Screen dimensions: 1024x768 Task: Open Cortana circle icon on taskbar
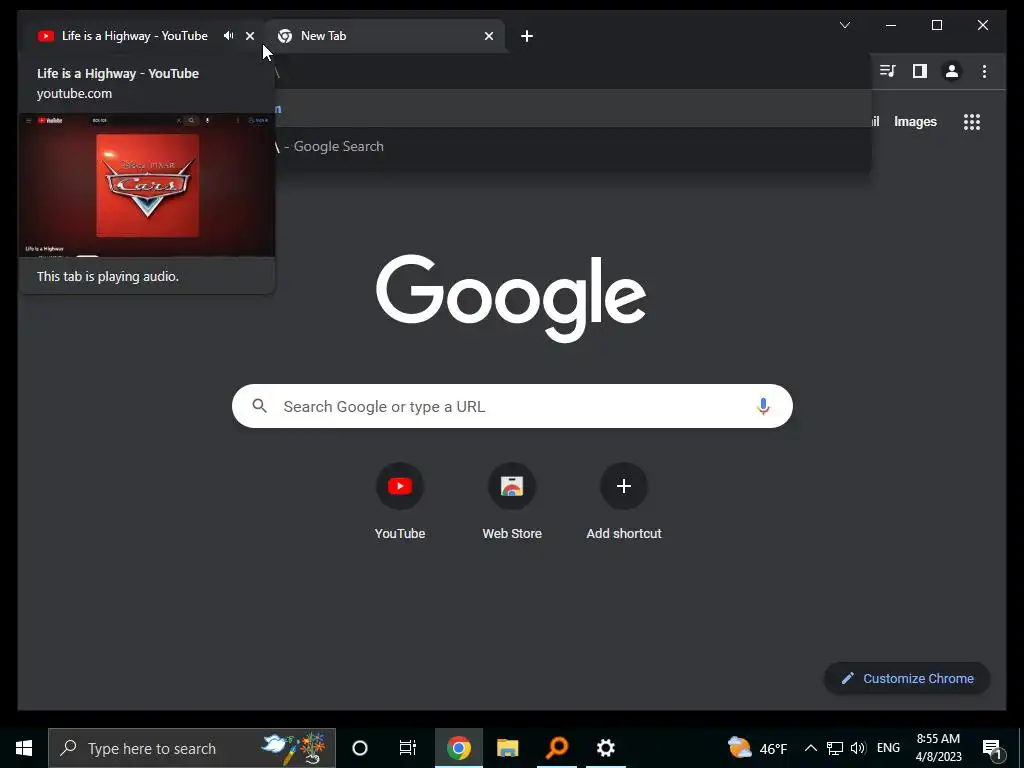pos(360,748)
